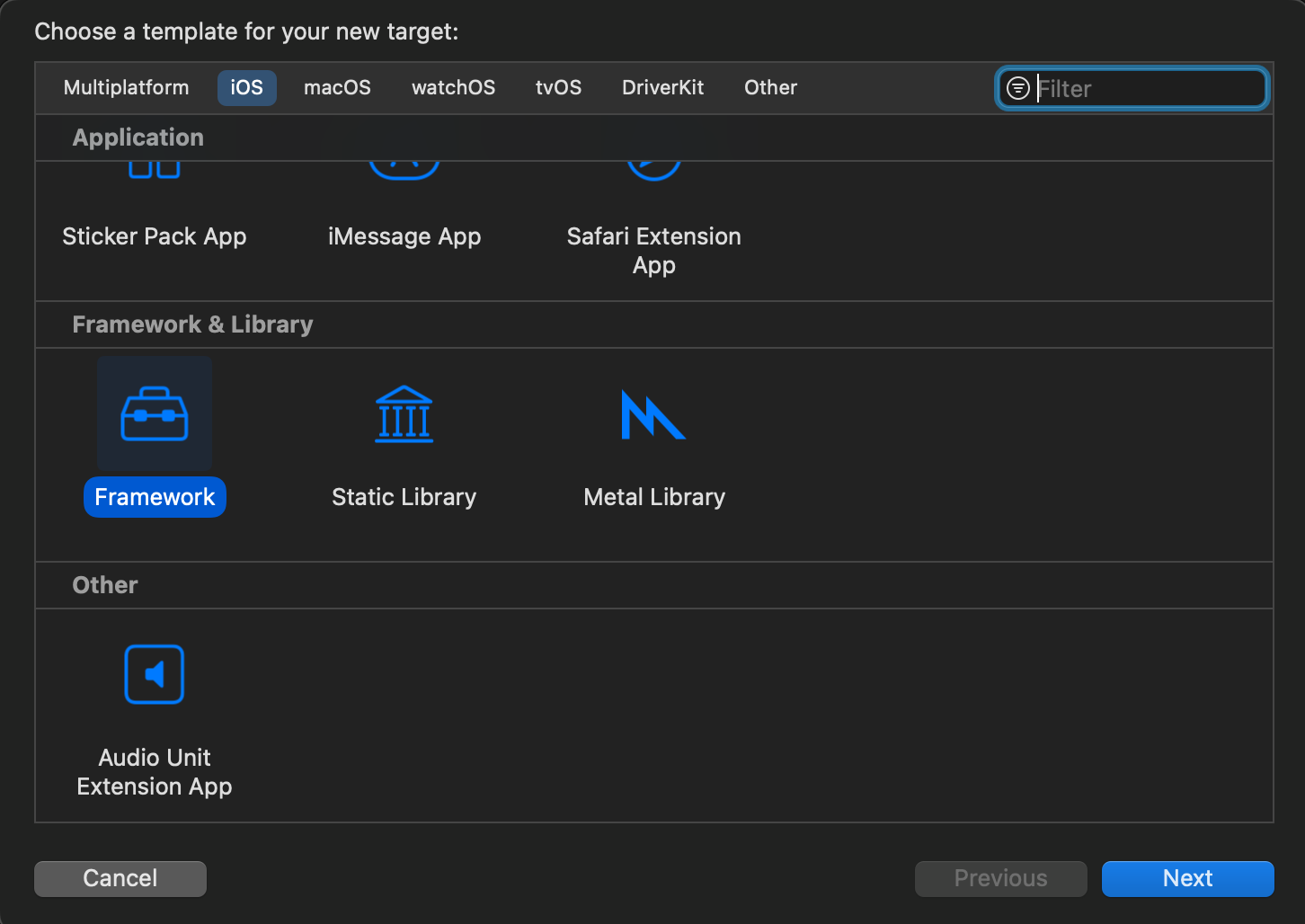Select the Audio Unit Extension speaker icon
Viewport: 1305px width, 924px height.
(155, 674)
